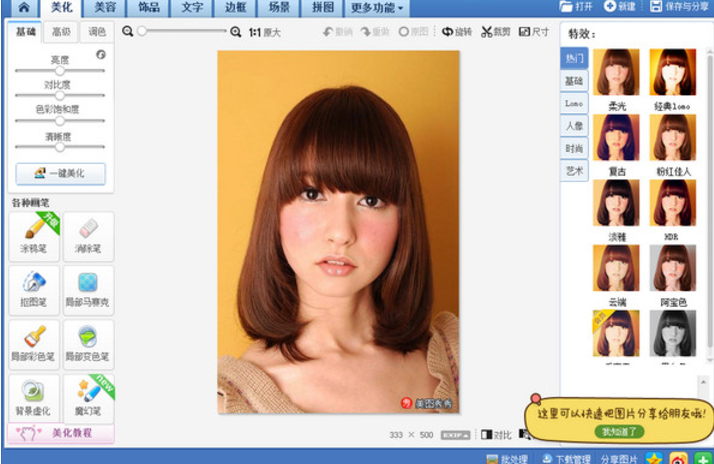Click the 亮度 brightness slider handle

click(x=60, y=71)
